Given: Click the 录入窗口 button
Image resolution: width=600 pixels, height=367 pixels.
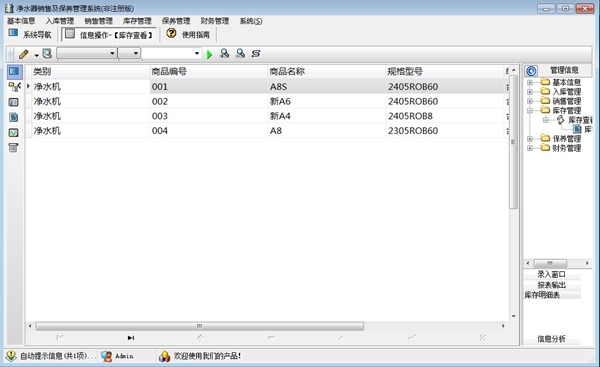Looking at the screenshot, I should coord(551,274).
